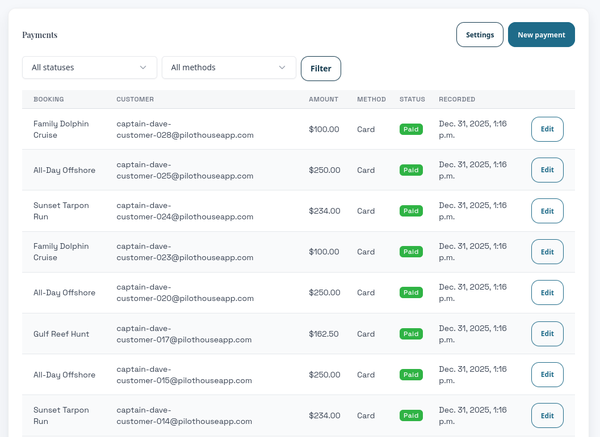The image size is (600, 437).
Task: Edit the customer-014 Sunset Tarpon Run payment
Action: point(547,415)
